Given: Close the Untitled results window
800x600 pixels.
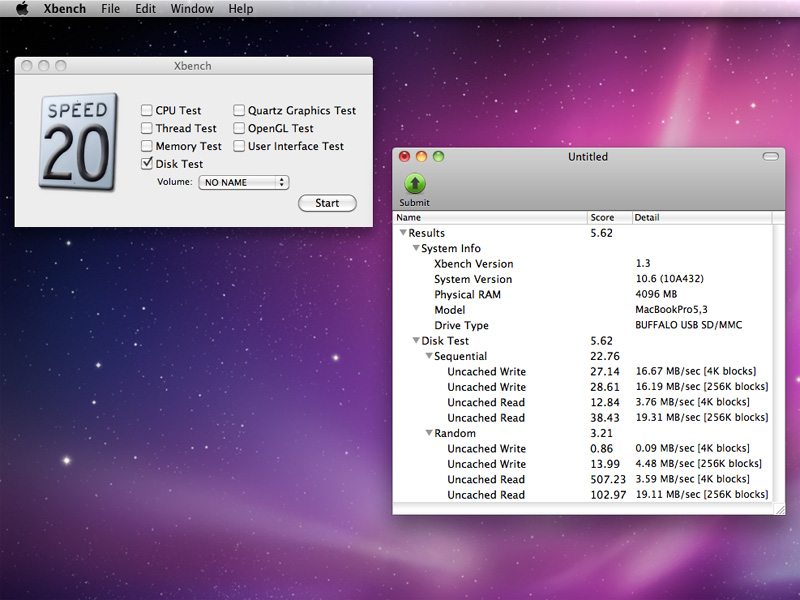Looking at the screenshot, I should point(404,156).
